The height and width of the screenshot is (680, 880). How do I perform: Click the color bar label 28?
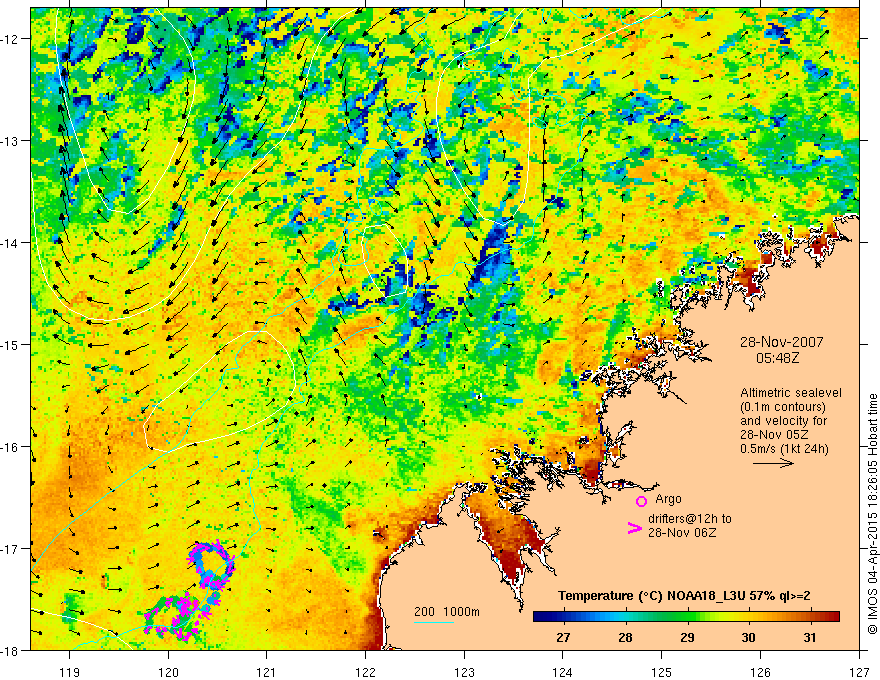click(x=625, y=637)
